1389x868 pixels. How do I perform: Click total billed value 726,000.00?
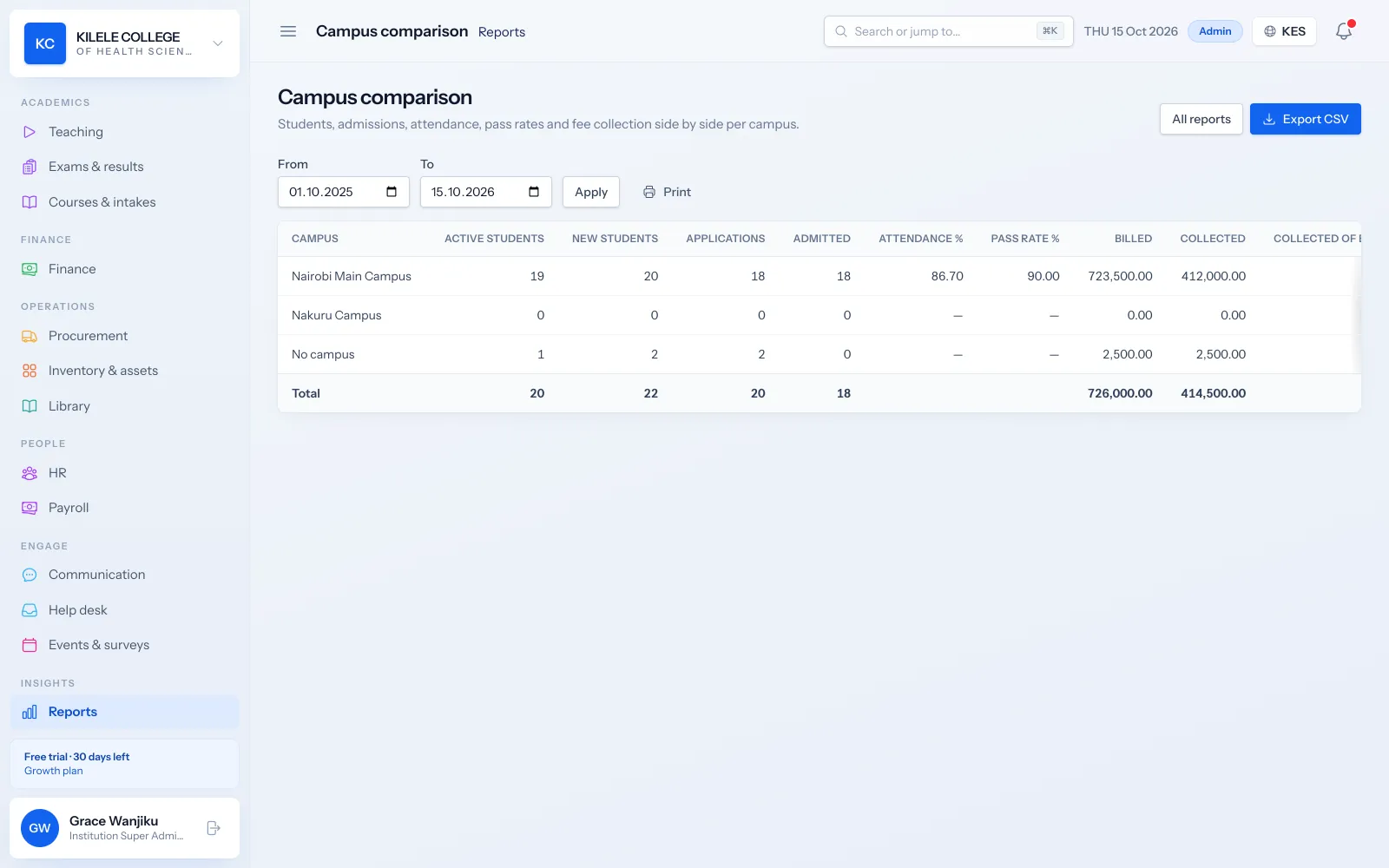point(1120,393)
